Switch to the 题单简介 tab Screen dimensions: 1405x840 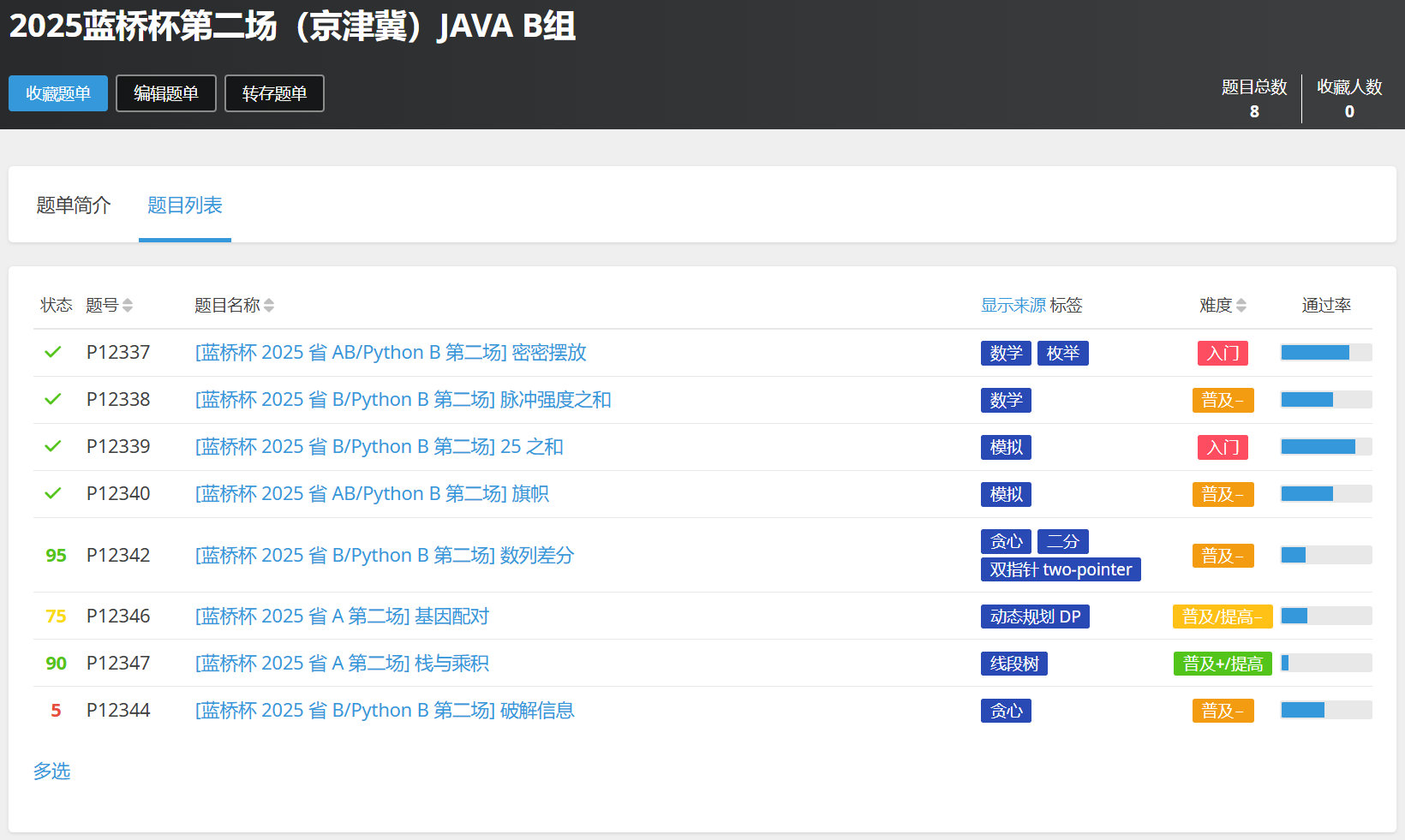pyautogui.click(x=74, y=206)
